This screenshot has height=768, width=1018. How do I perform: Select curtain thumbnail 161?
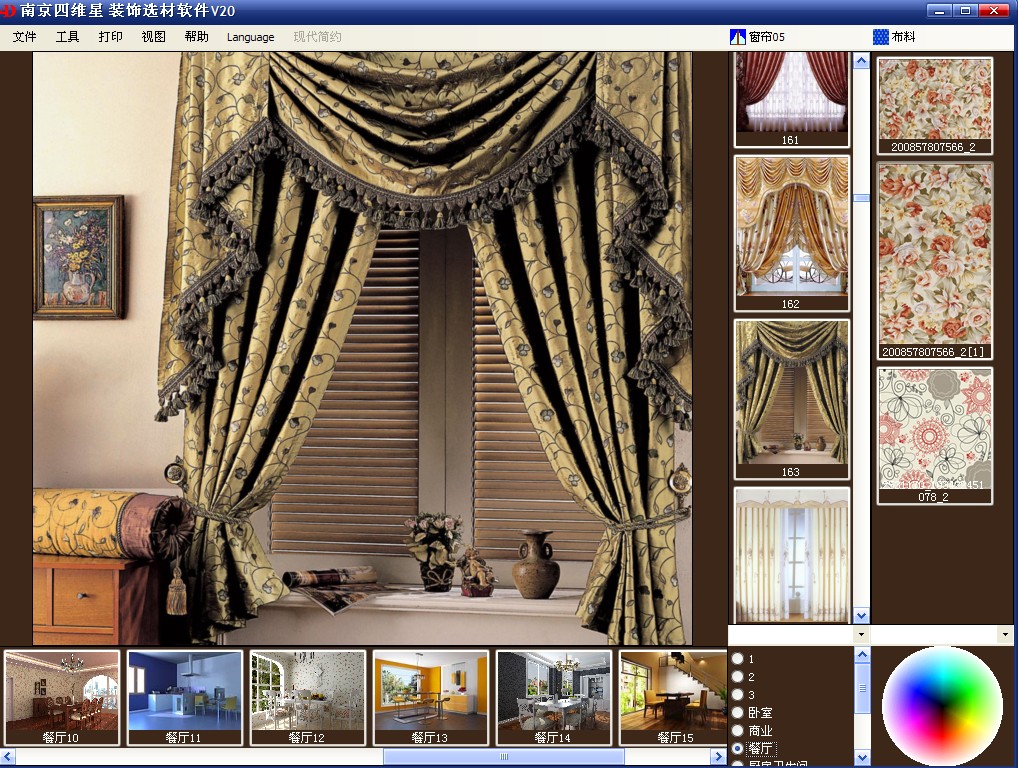[x=791, y=99]
